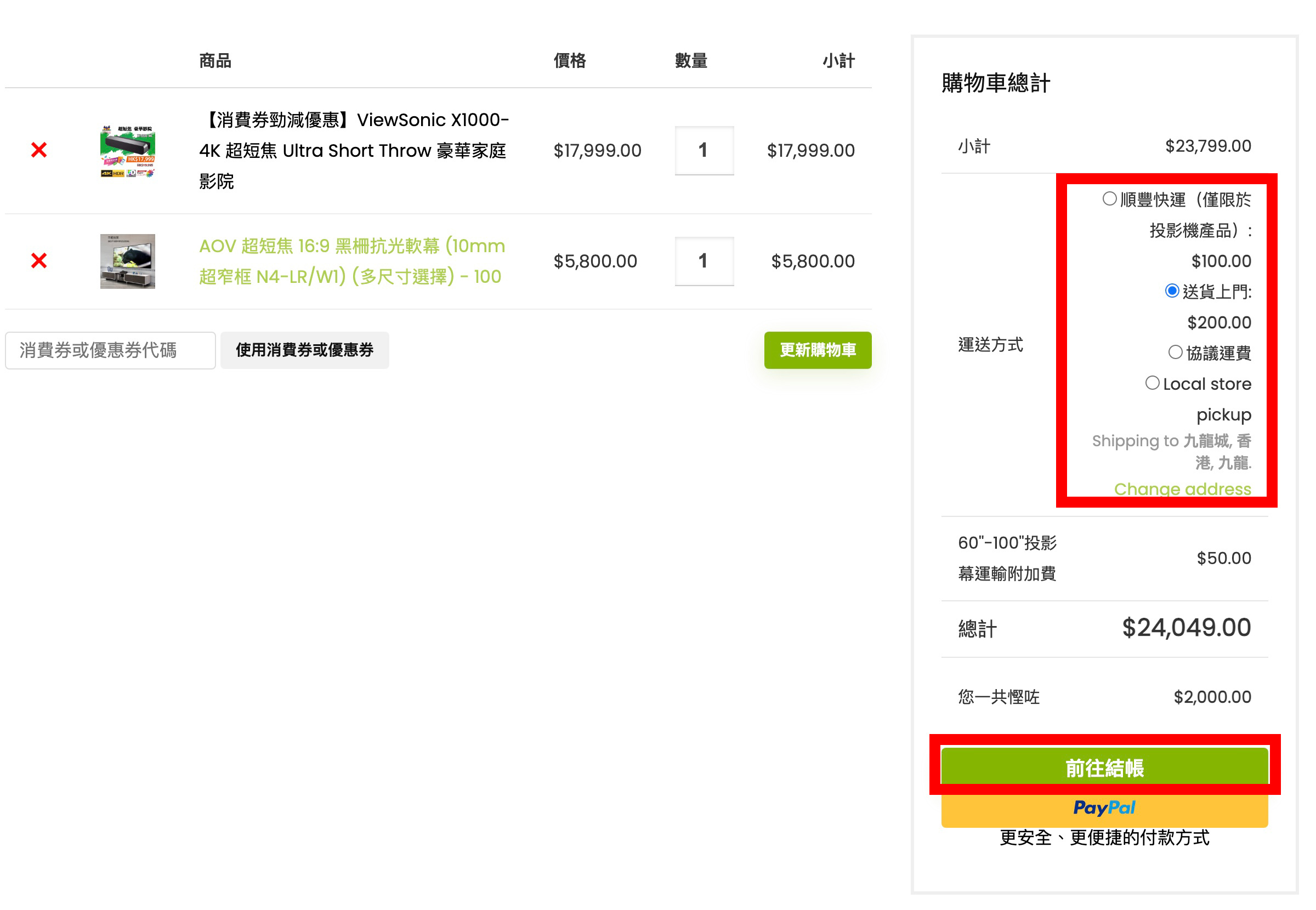Image resolution: width=1316 pixels, height=910 pixels.
Task: Open the ViewSonic X1000-4K product thumbnail
Action: point(128,151)
